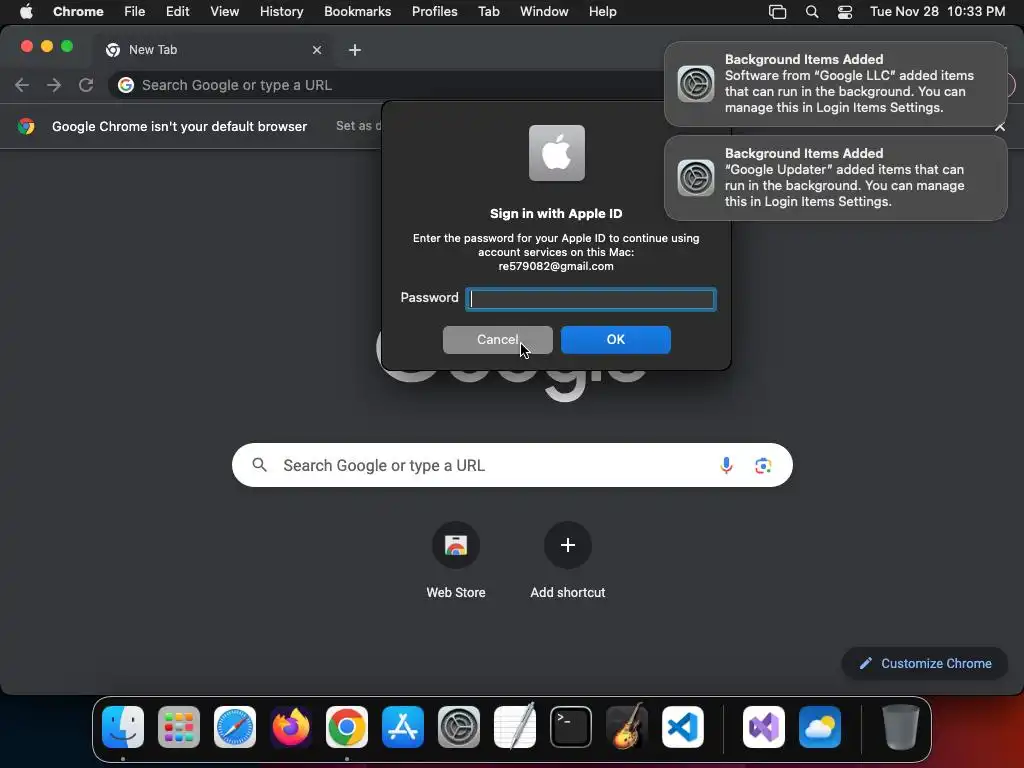Click the date and time in menu bar
This screenshot has width=1024, height=768.
pos(937,11)
